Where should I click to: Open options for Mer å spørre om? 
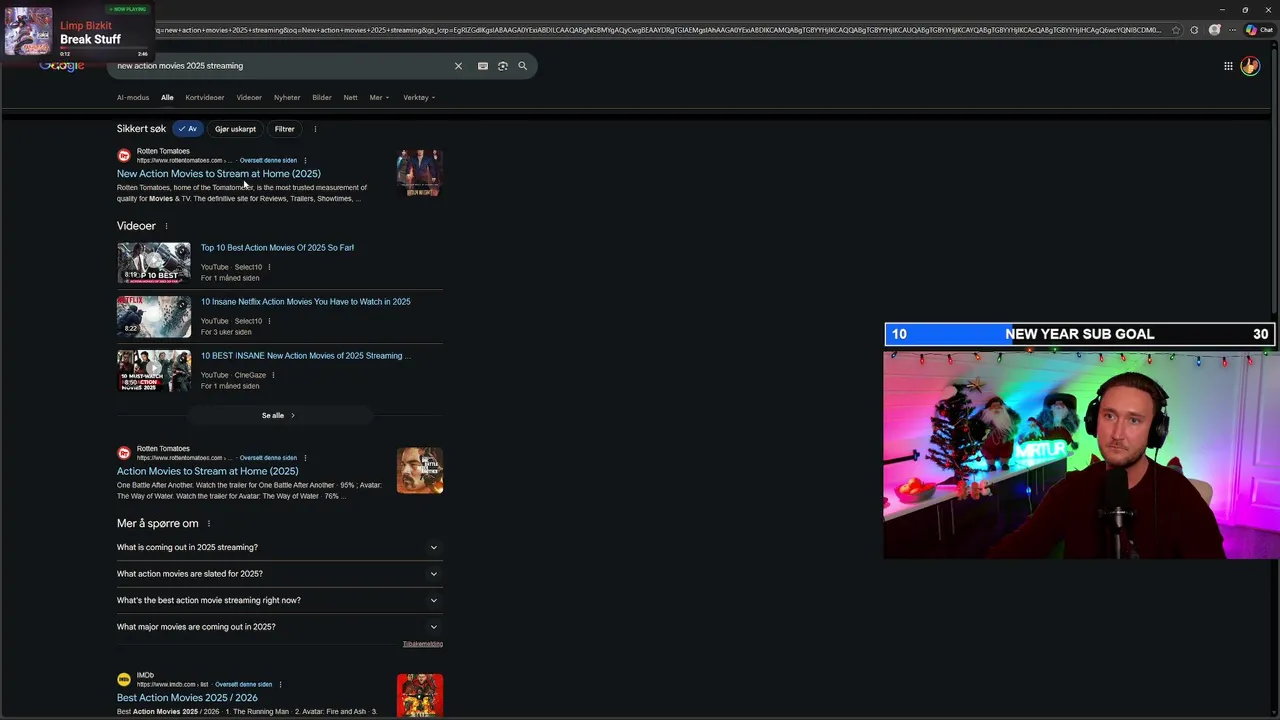(208, 524)
